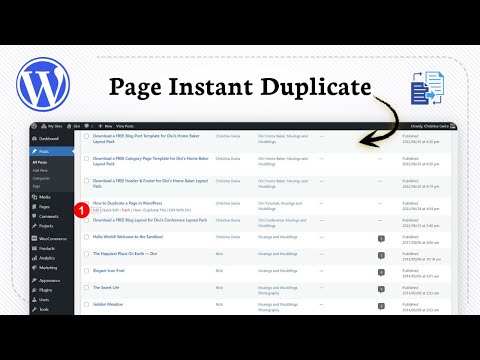This screenshot has width=480, height=360.
Task: Click the comments bubble in admin bar
Action: pos(88,126)
